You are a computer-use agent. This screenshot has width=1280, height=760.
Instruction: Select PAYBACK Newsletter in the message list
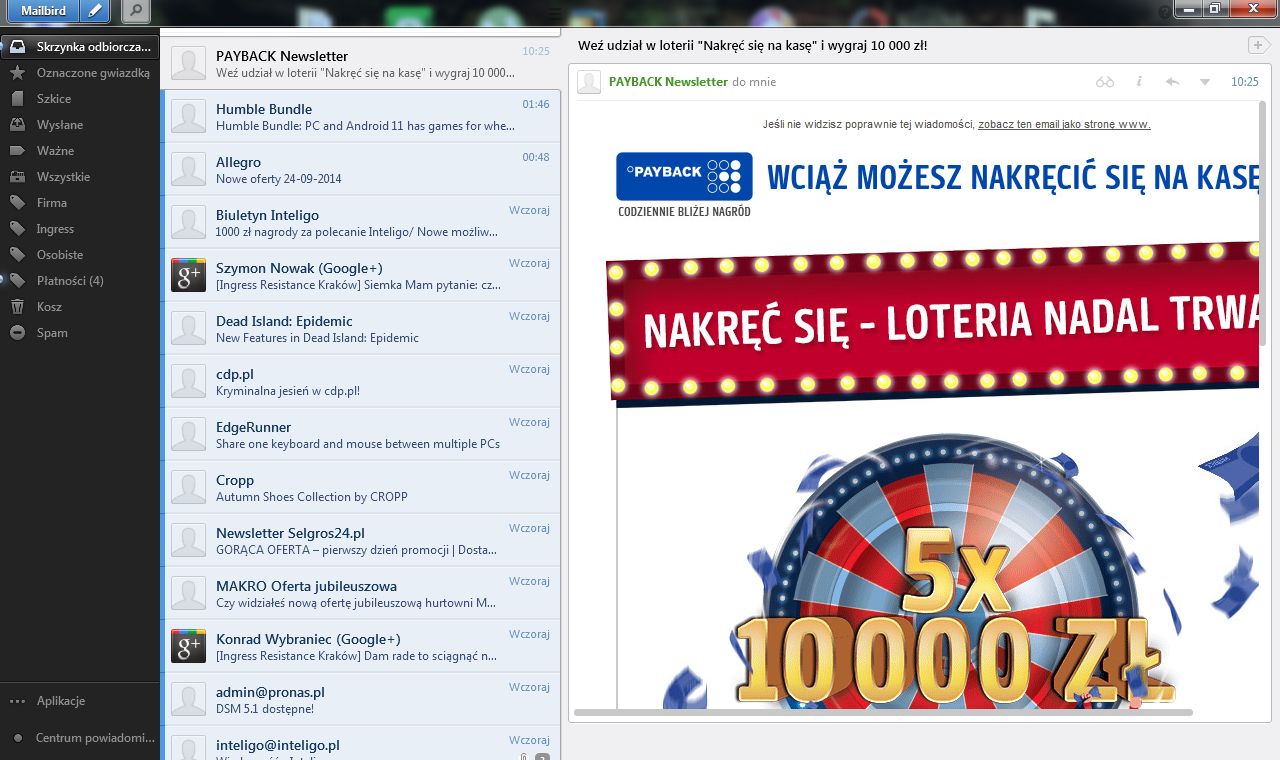(361, 63)
